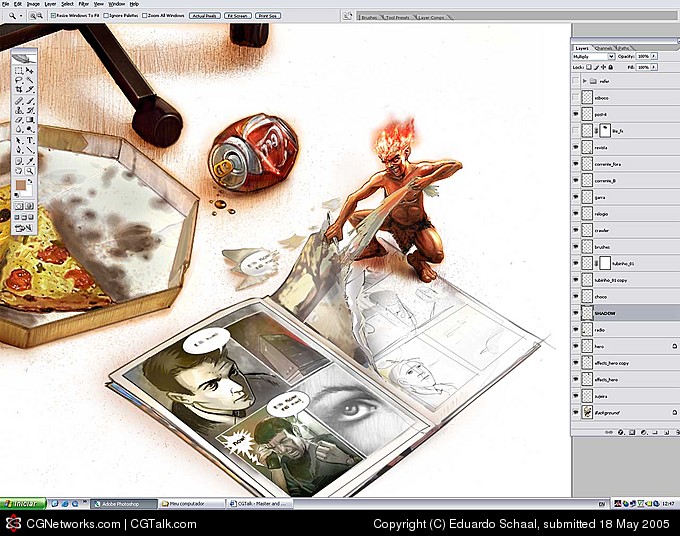Open the Brushes palette well tab
Screen dimensions: 680x536
click(x=369, y=17)
